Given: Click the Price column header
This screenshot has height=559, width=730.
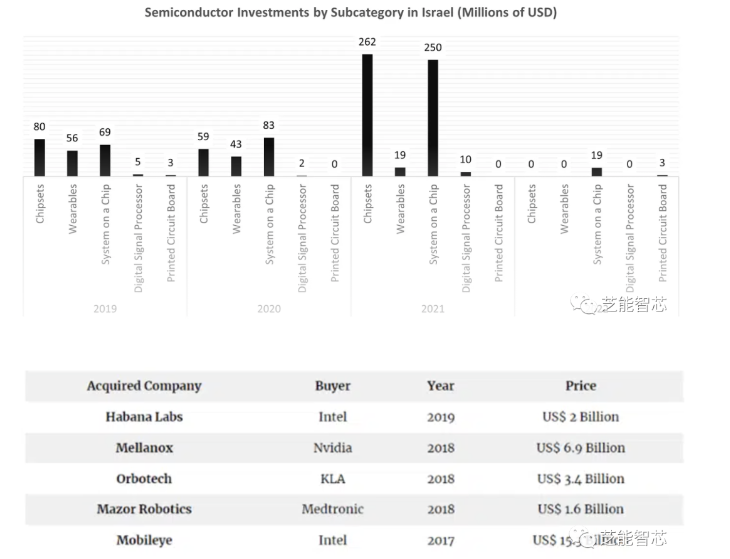Looking at the screenshot, I should [x=580, y=386].
